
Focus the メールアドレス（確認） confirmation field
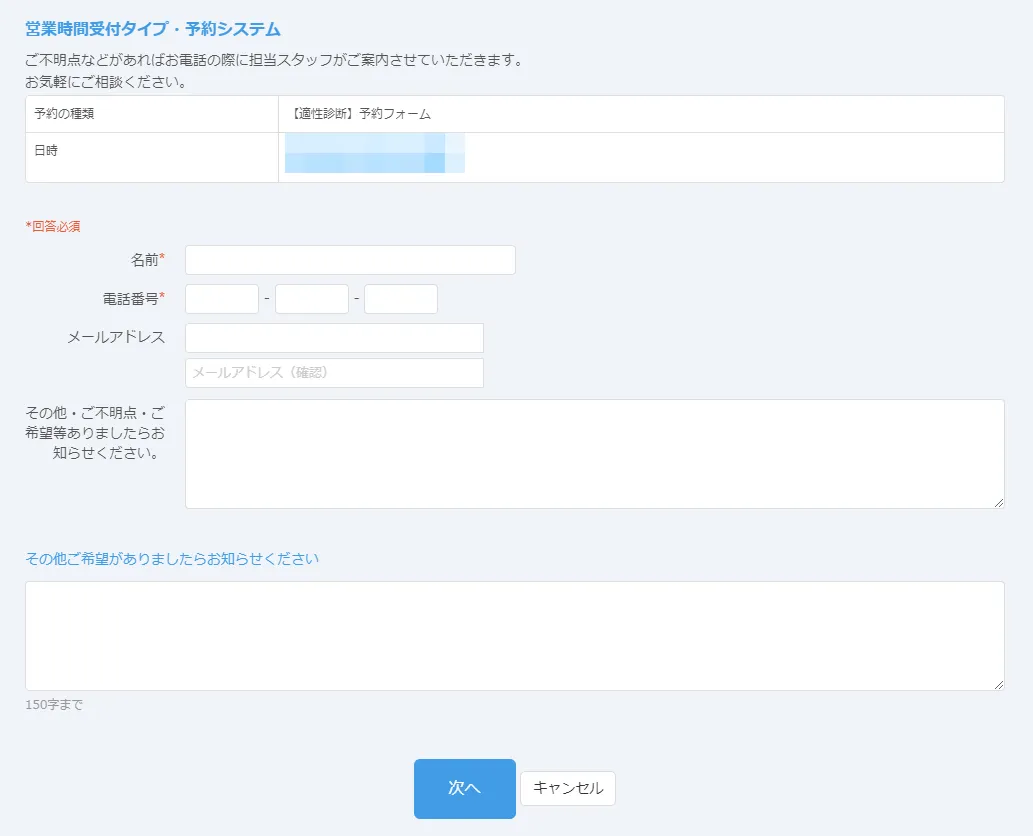pyautogui.click(x=334, y=373)
